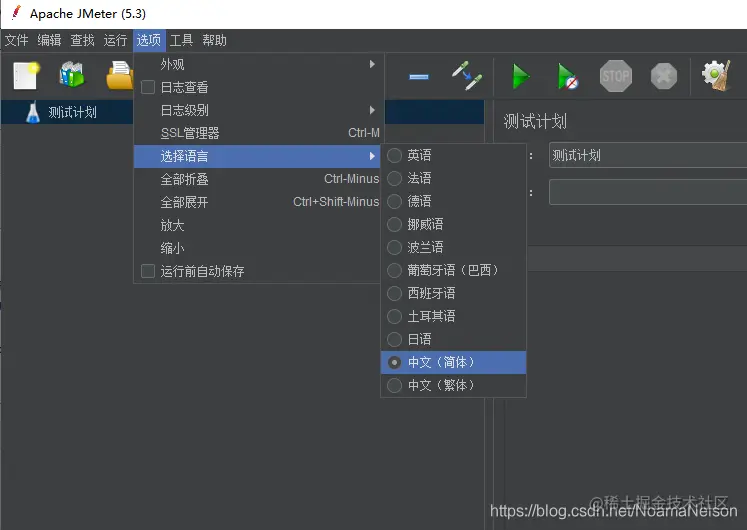Choose 全部展开 menu entry

point(257,202)
